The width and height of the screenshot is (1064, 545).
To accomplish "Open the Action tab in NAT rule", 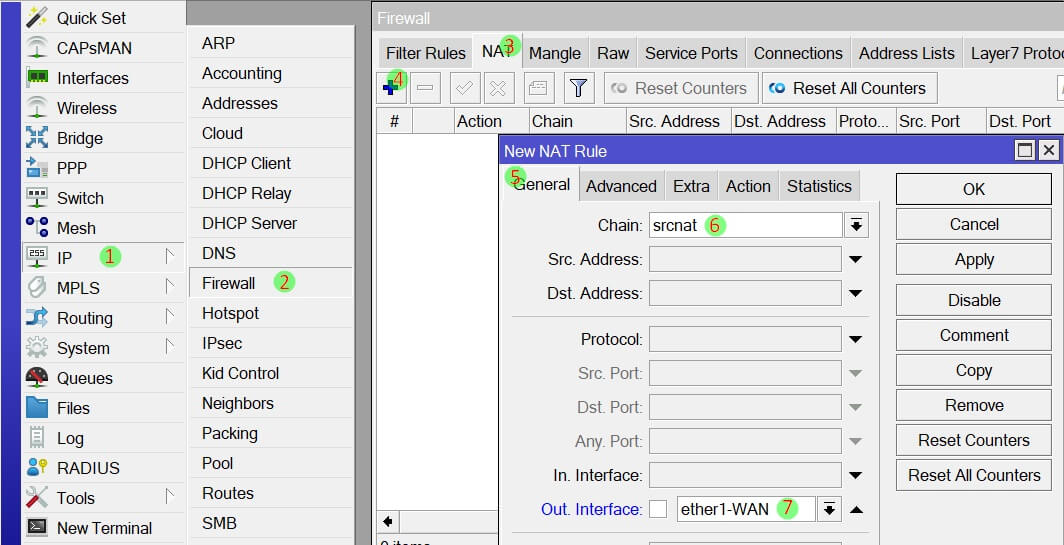I will tap(748, 186).
